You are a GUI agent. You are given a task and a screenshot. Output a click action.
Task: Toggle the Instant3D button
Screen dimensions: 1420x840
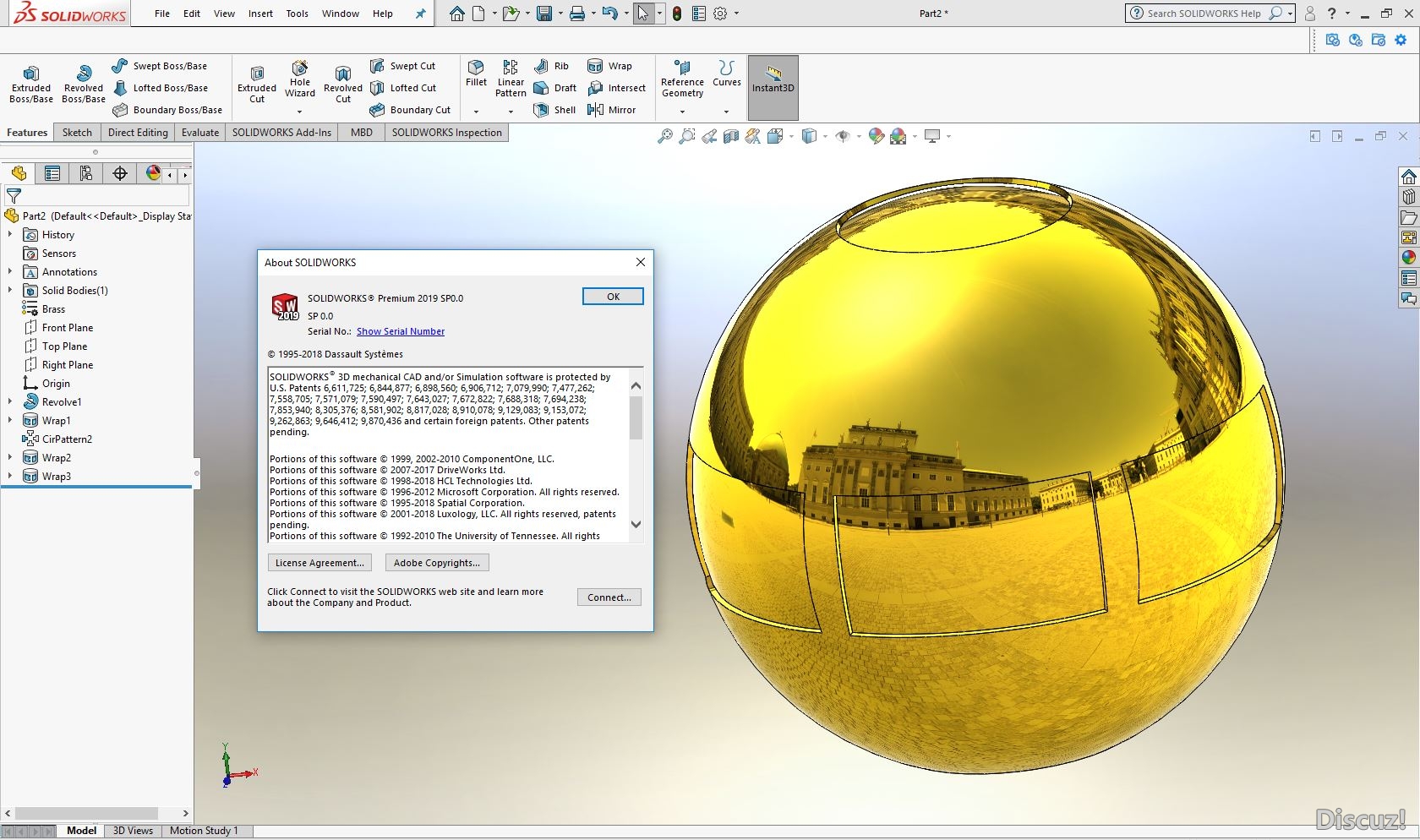point(773,88)
